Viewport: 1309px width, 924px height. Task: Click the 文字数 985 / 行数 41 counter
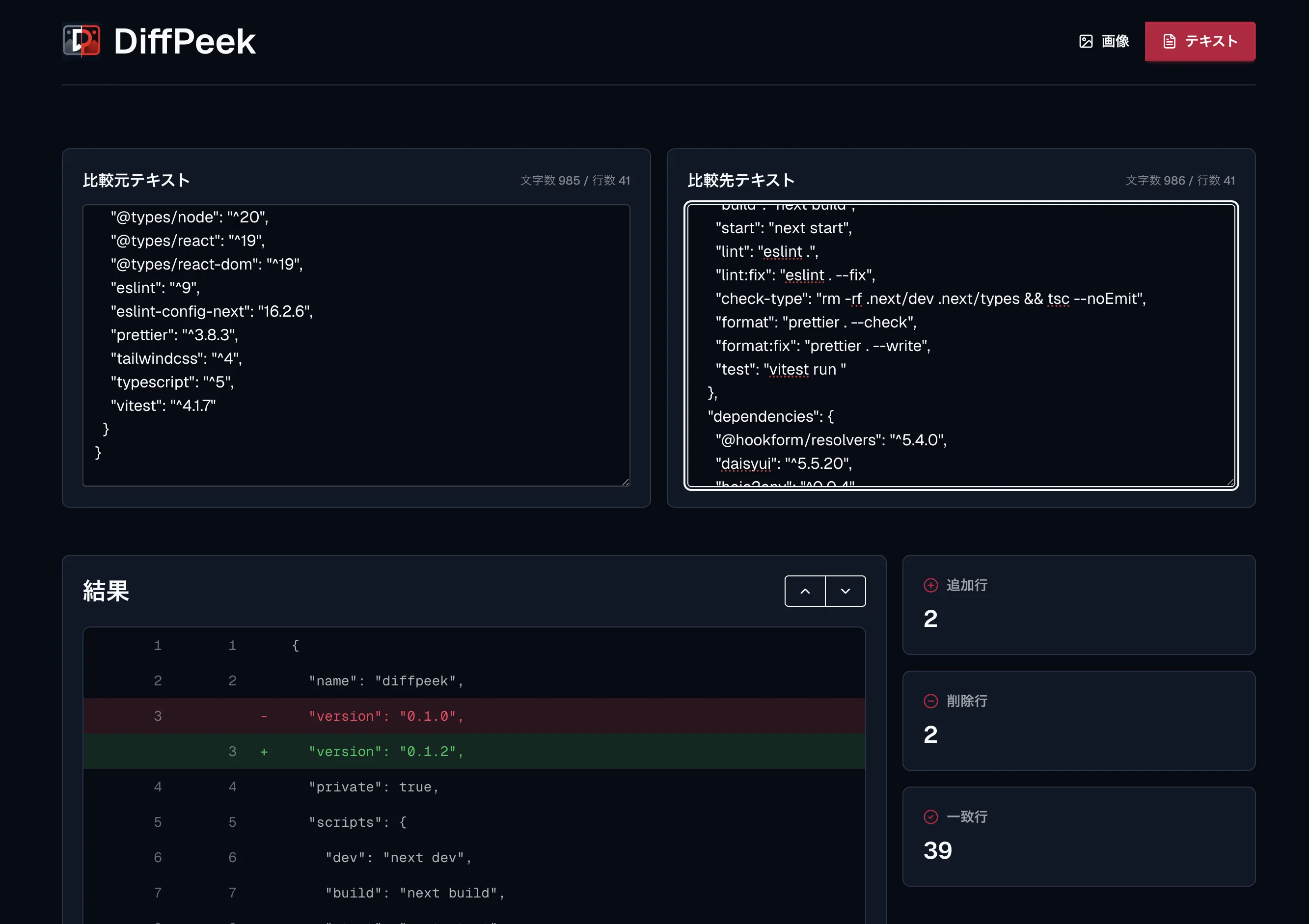coord(575,180)
